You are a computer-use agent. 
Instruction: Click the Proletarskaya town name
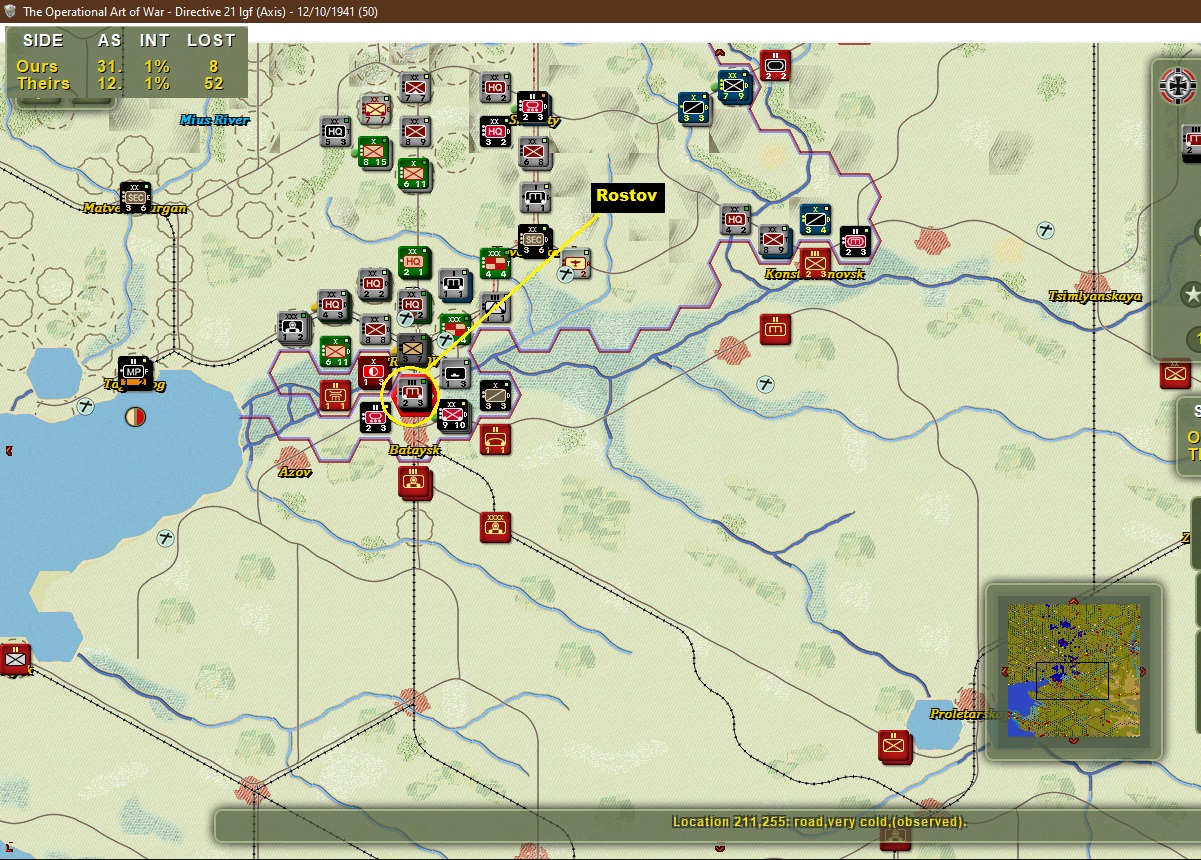[969, 714]
